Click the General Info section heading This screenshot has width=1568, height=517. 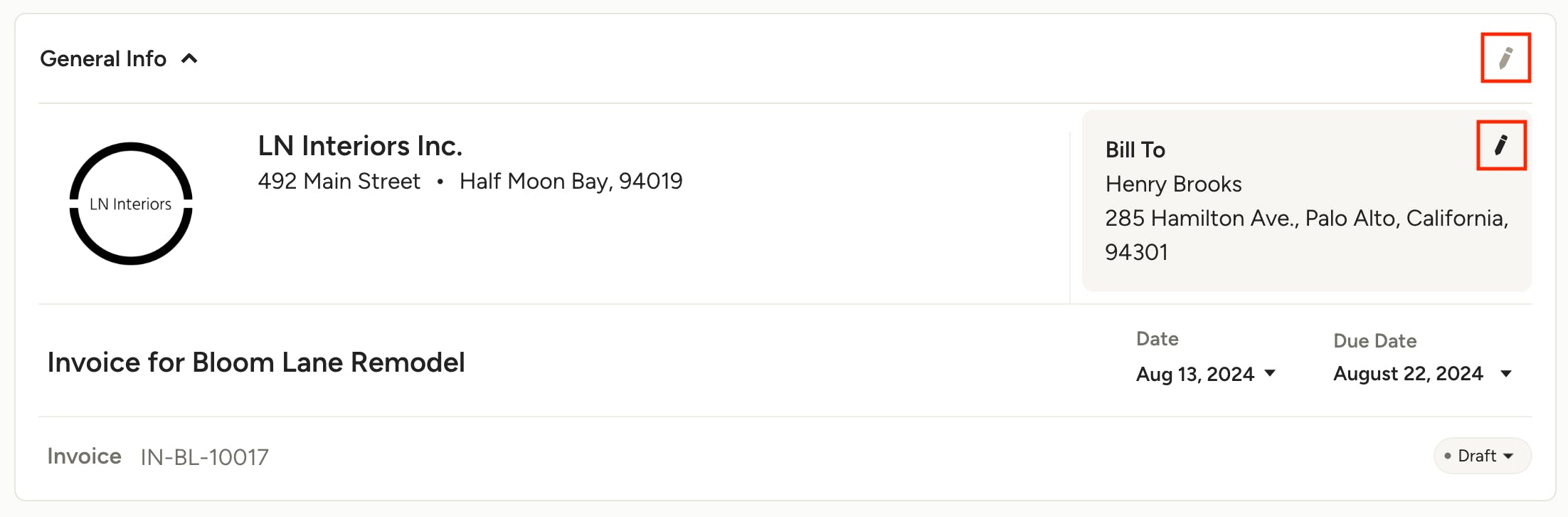click(103, 58)
